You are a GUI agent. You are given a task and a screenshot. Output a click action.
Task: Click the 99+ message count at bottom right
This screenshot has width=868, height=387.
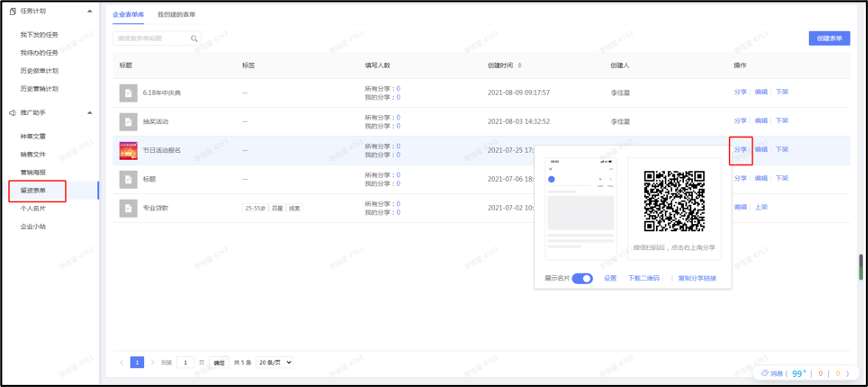coord(799,373)
